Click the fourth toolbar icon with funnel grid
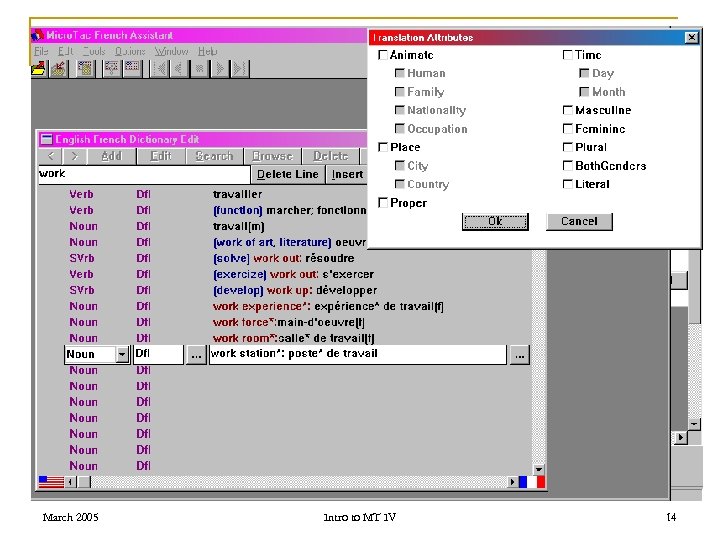Screen dimensions: 720x540 pyautogui.click(x=112, y=69)
